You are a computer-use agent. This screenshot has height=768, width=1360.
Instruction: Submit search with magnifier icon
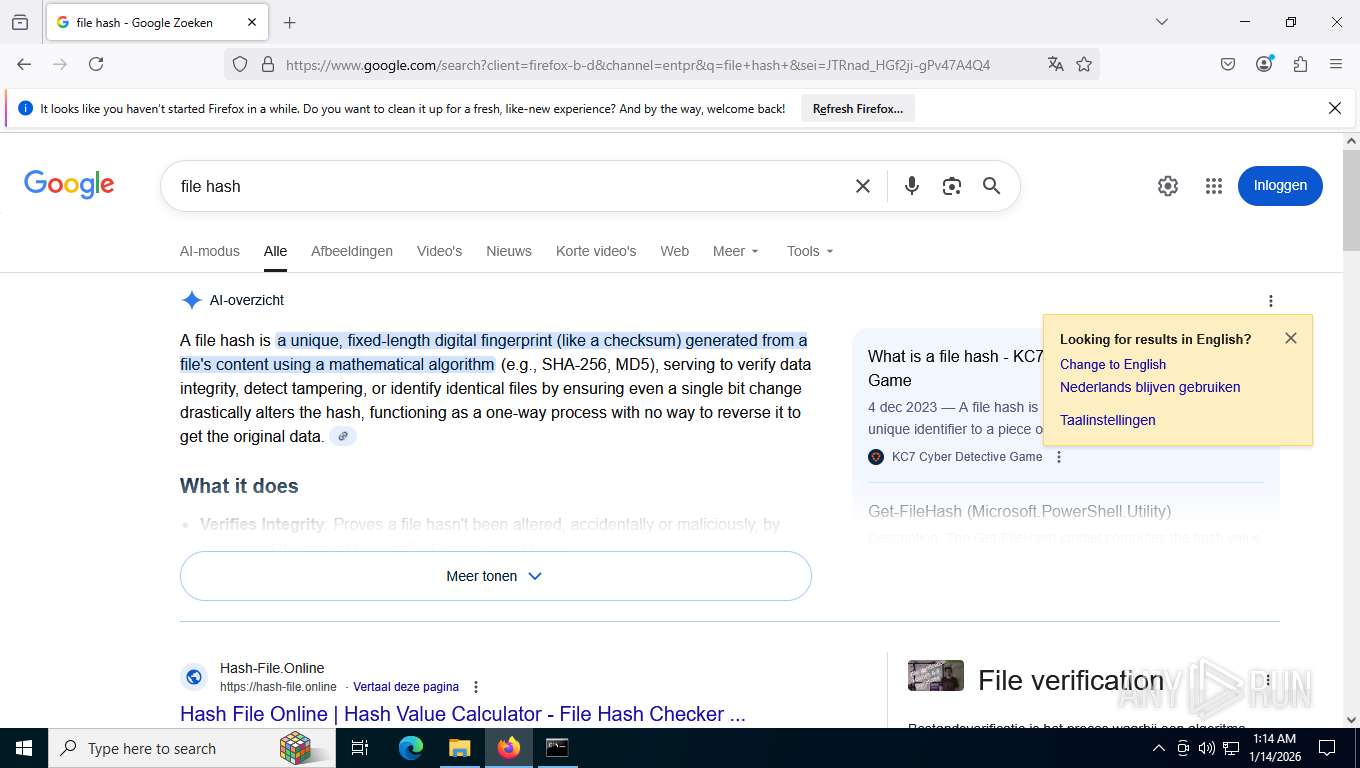click(x=991, y=186)
